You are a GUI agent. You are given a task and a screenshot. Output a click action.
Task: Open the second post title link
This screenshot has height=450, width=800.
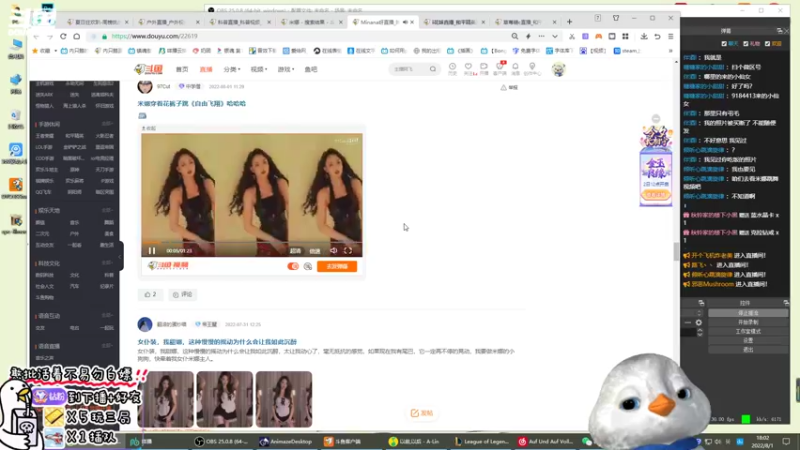[217, 342]
